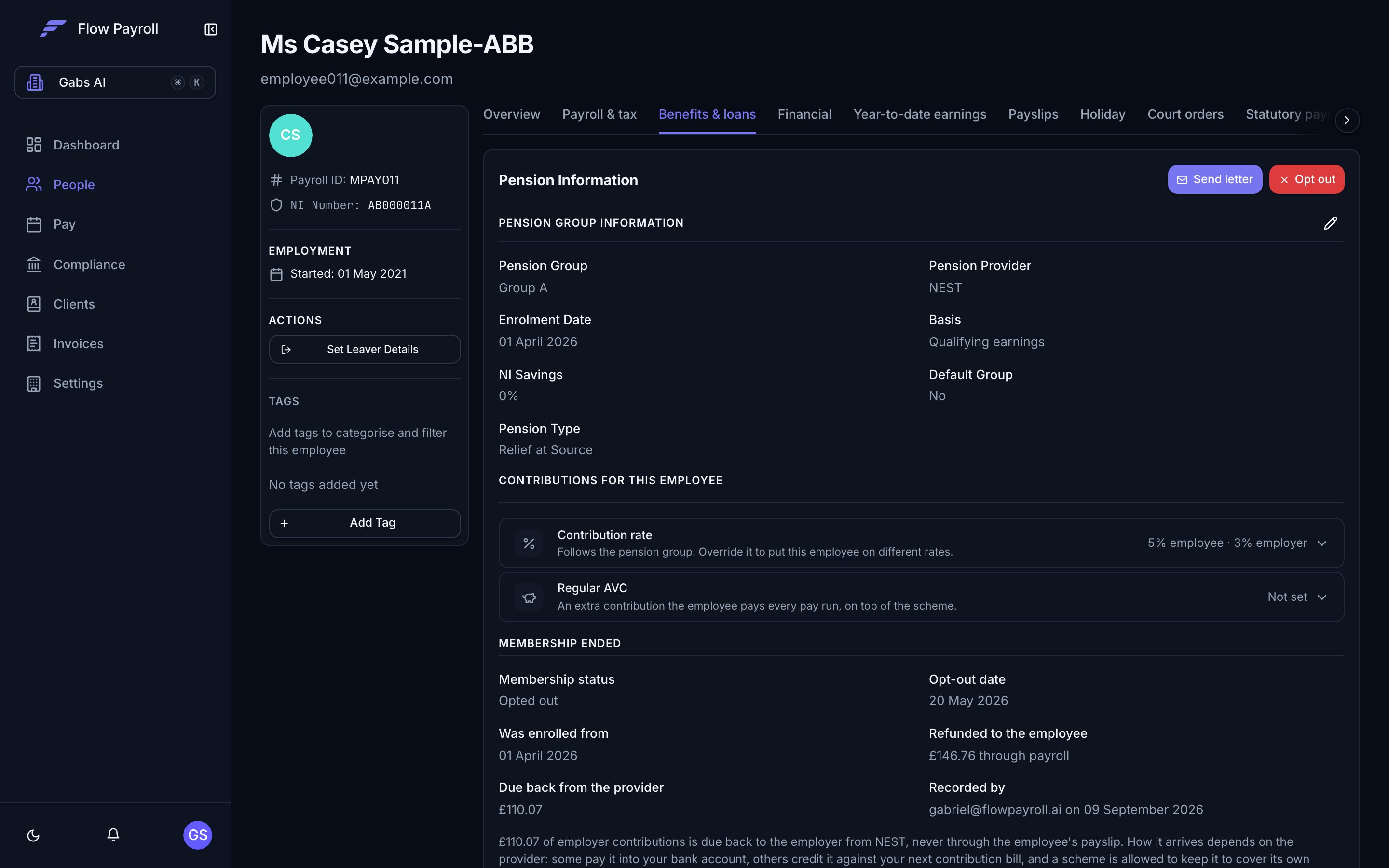Open the Gabs AI company switcher
The image size is (1389, 868).
point(115,82)
